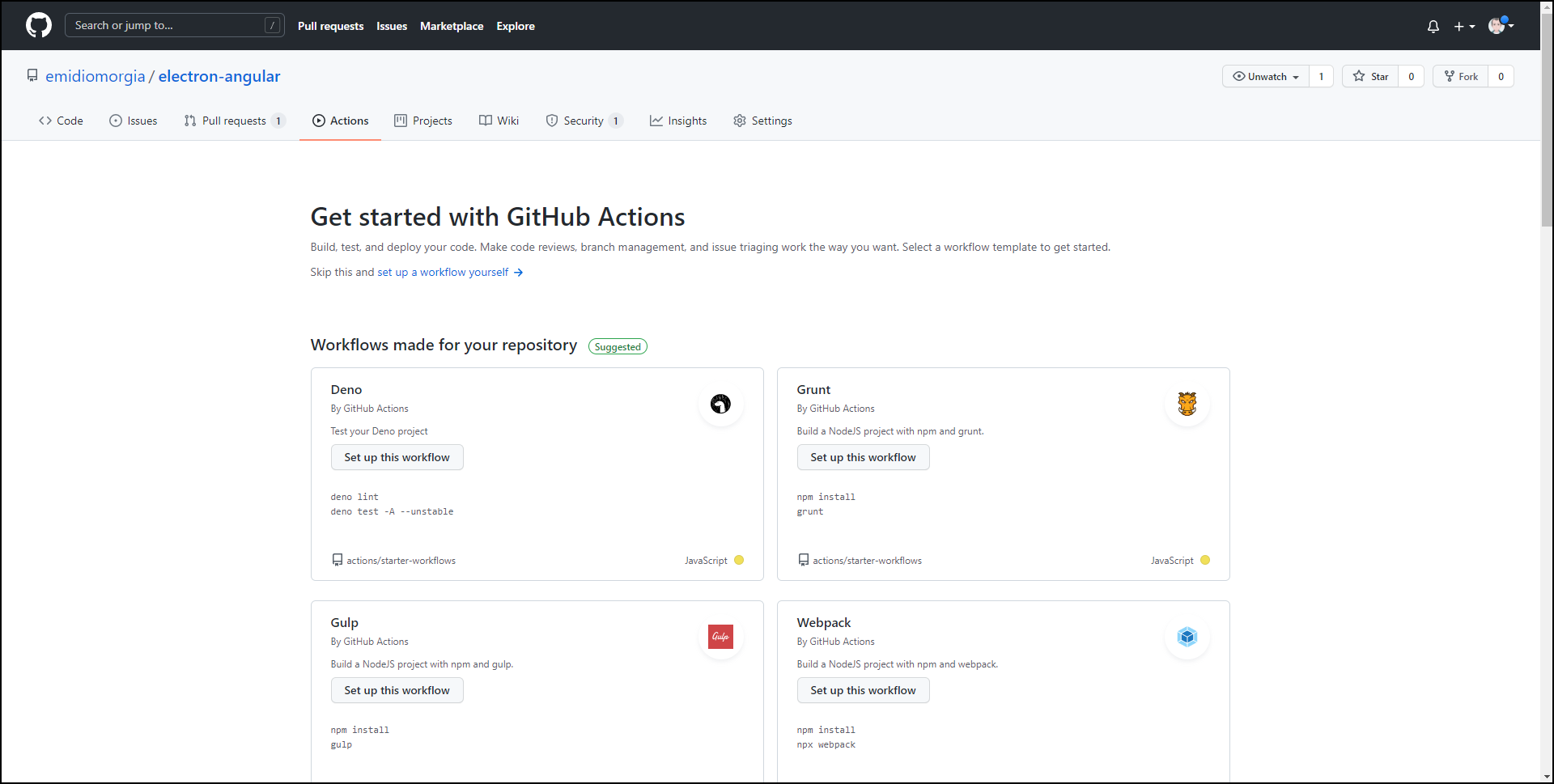Screen dimensions: 1554x784
Task: Set up the Deno workflow
Action: click(397, 457)
